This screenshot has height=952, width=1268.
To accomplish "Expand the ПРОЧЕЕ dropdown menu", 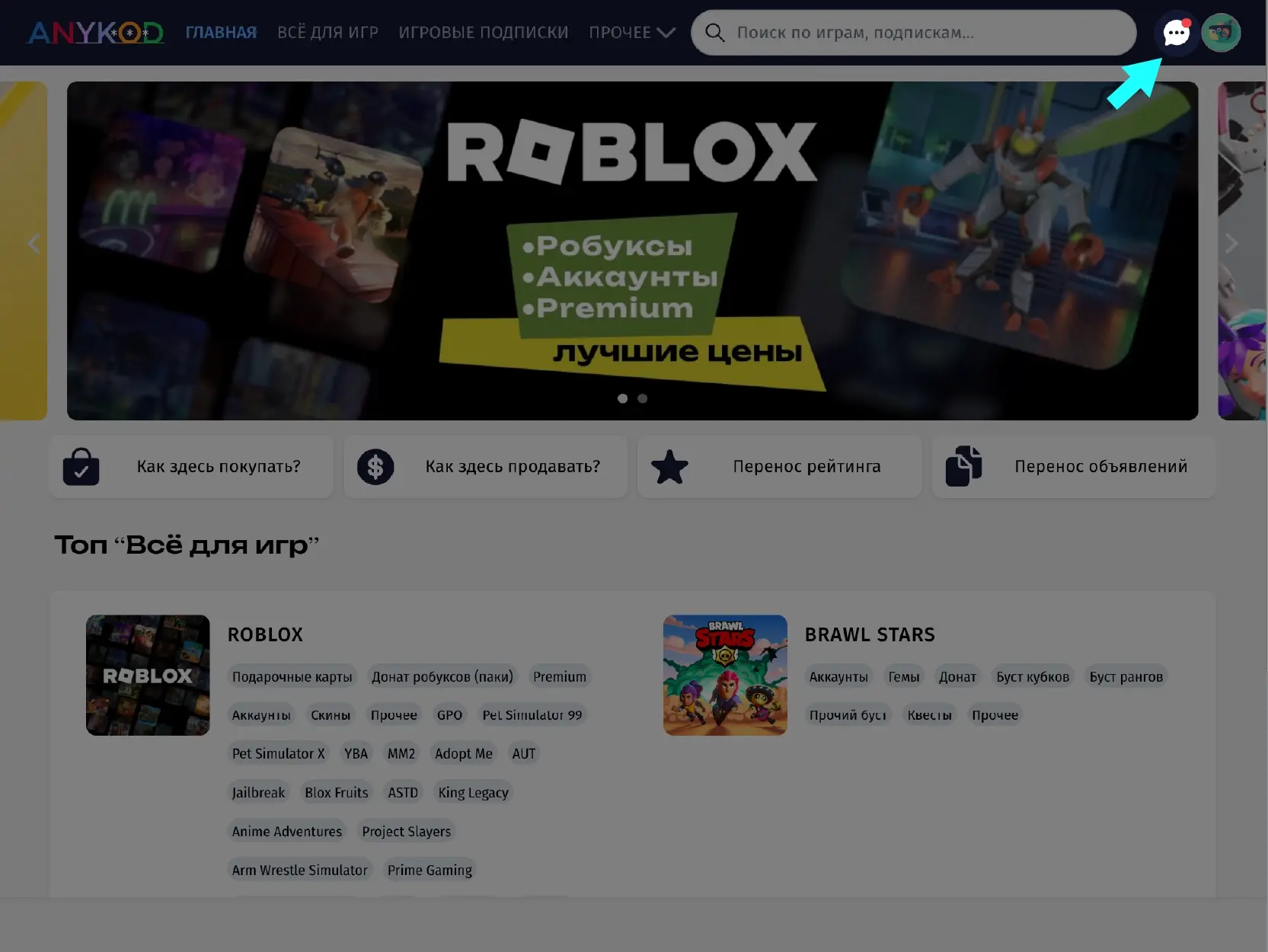I will coord(632,33).
